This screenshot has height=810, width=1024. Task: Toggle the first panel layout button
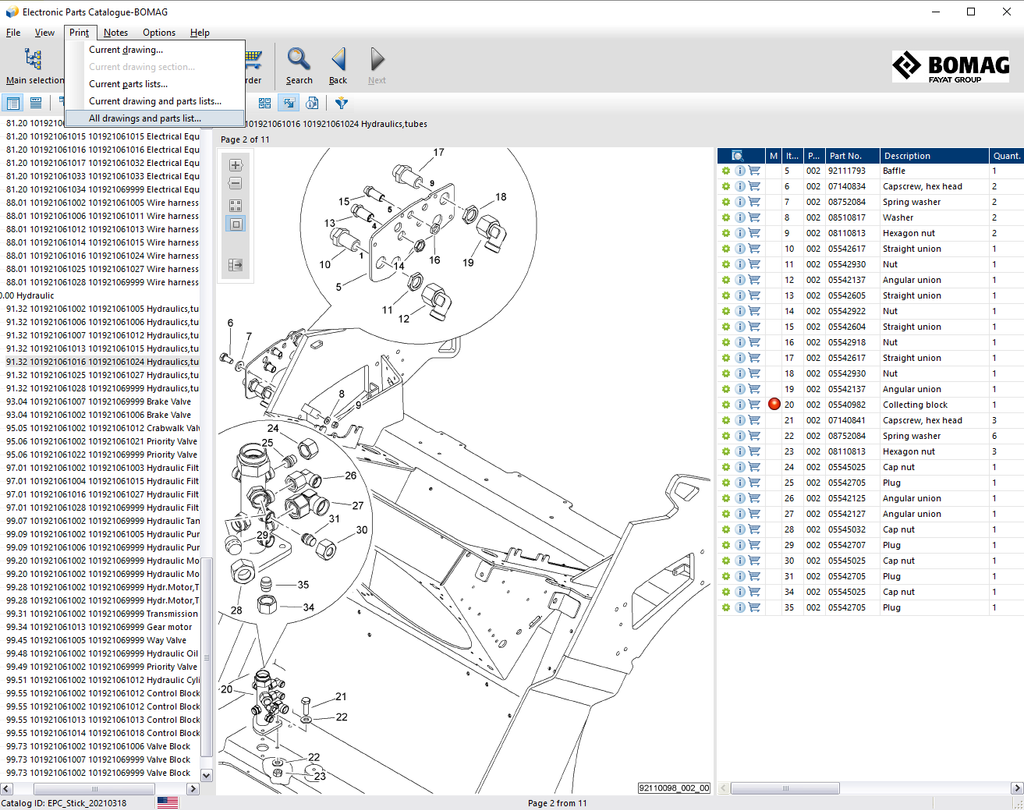point(14,103)
